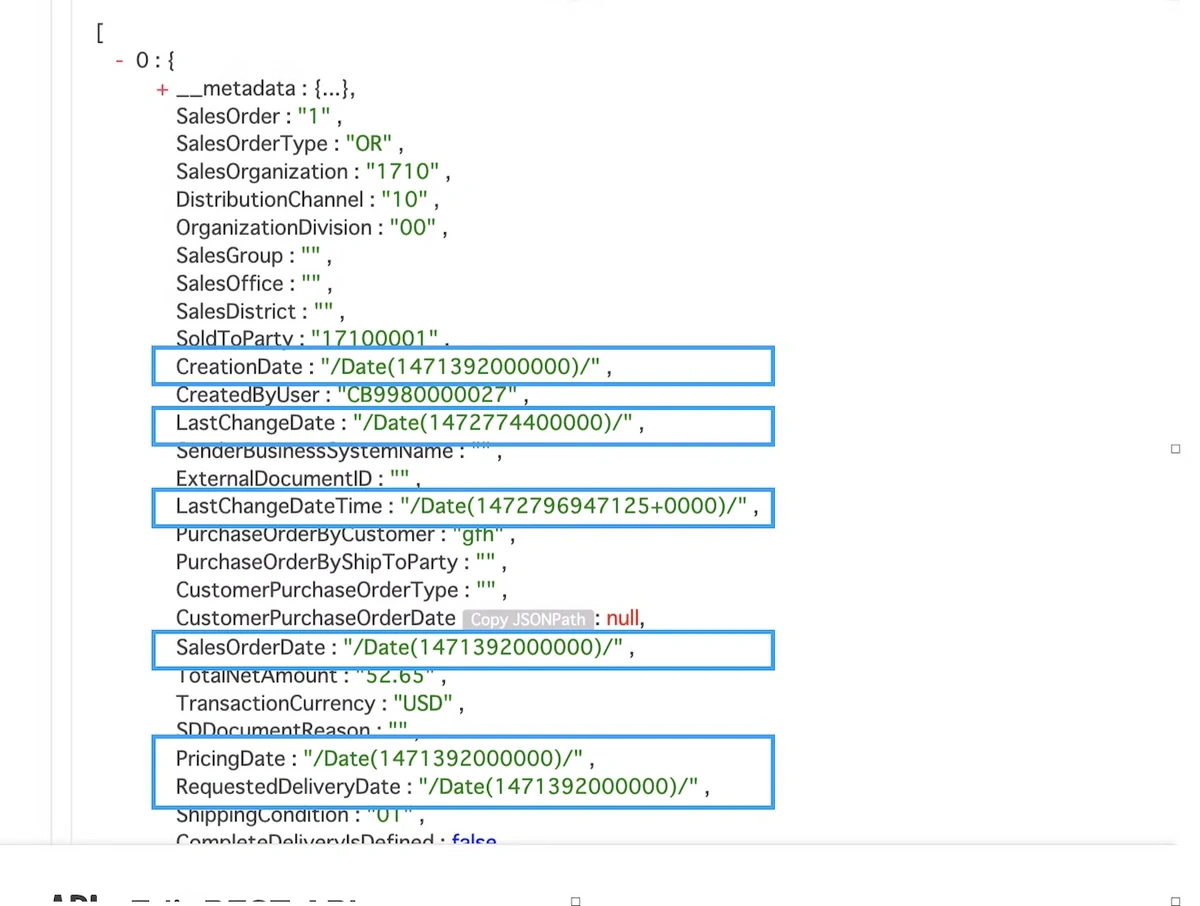1200x906 pixels.
Task: Select the SalesGroup line
Action: [253, 256]
